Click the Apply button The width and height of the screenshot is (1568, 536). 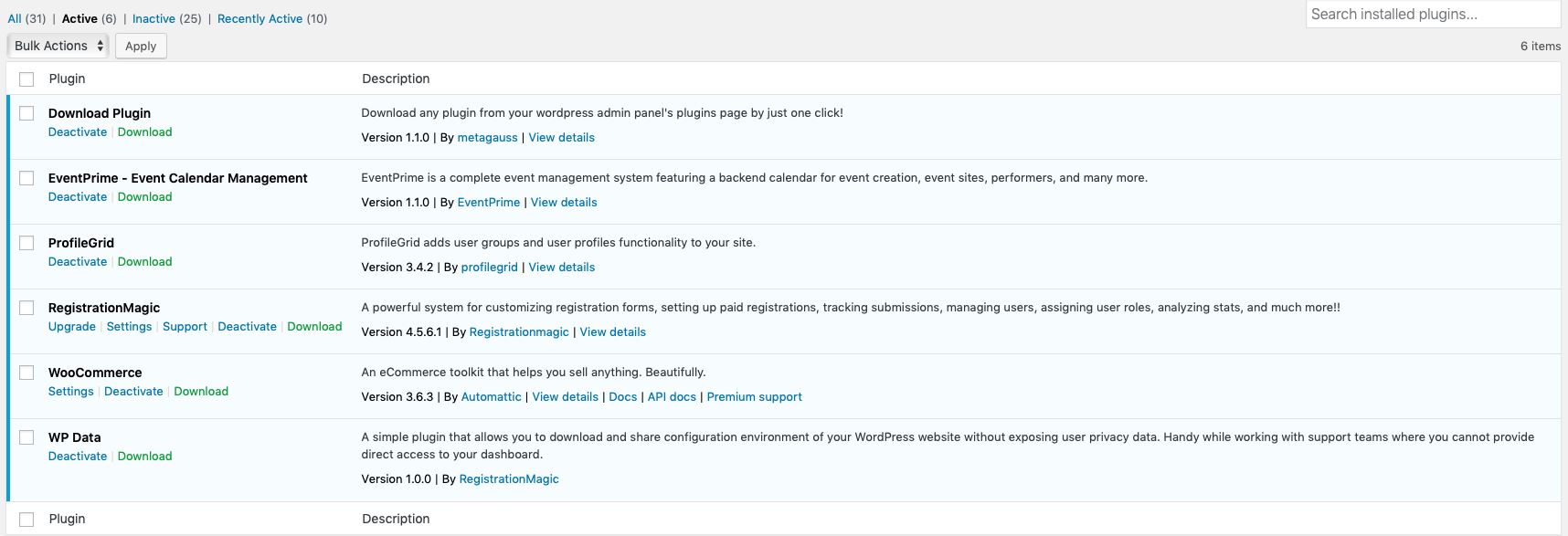pyautogui.click(x=141, y=46)
